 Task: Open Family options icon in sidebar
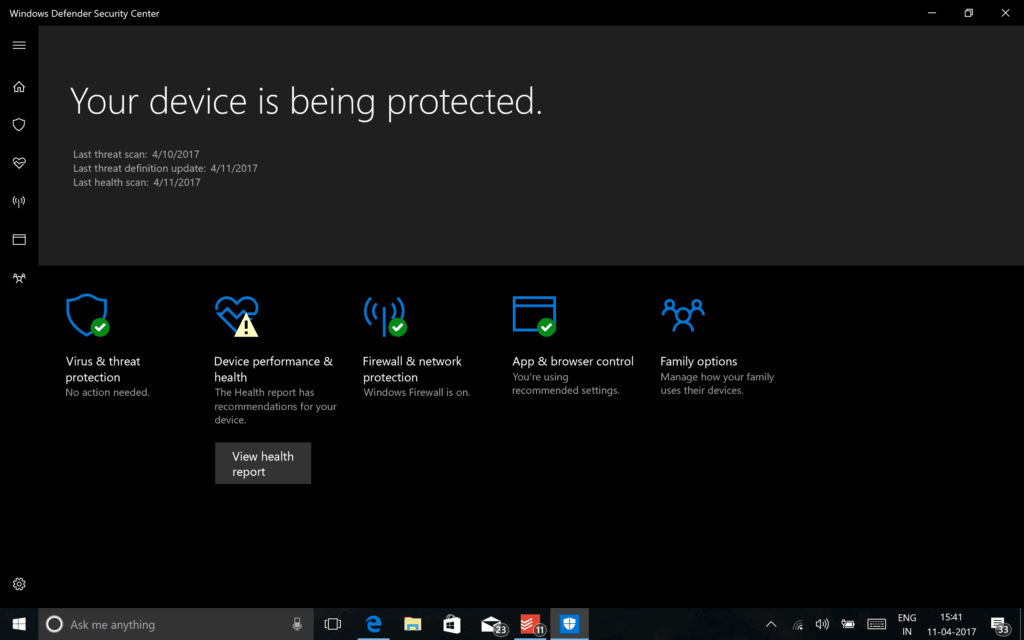coord(19,278)
